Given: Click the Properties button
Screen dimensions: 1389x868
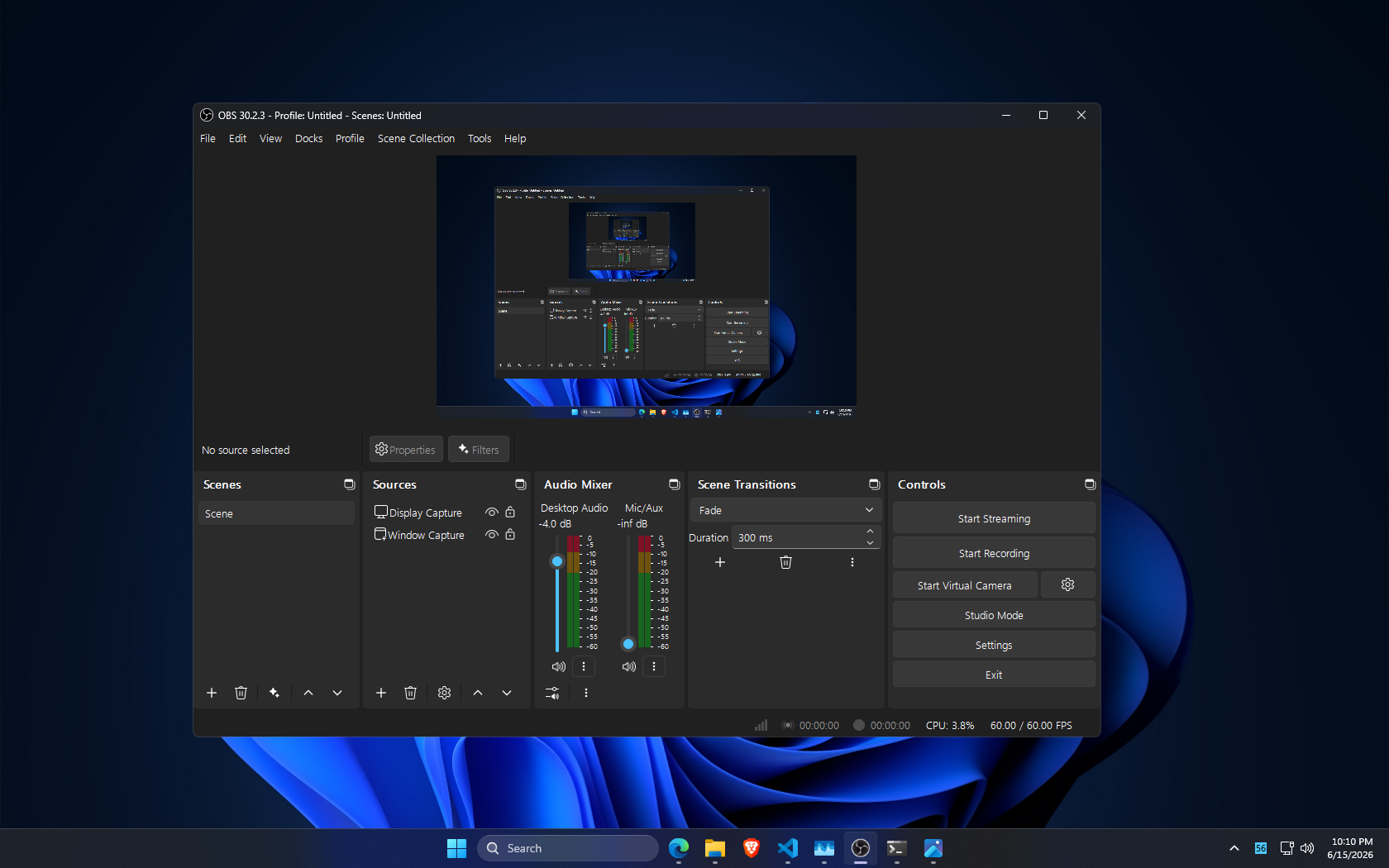Looking at the screenshot, I should pyautogui.click(x=406, y=450).
